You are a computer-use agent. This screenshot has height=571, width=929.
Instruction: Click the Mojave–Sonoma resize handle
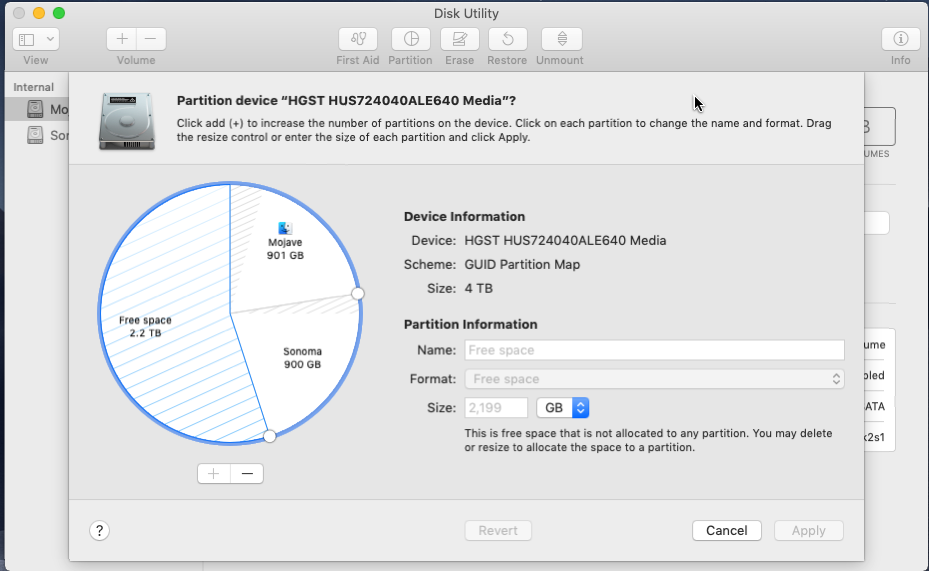[x=357, y=294]
